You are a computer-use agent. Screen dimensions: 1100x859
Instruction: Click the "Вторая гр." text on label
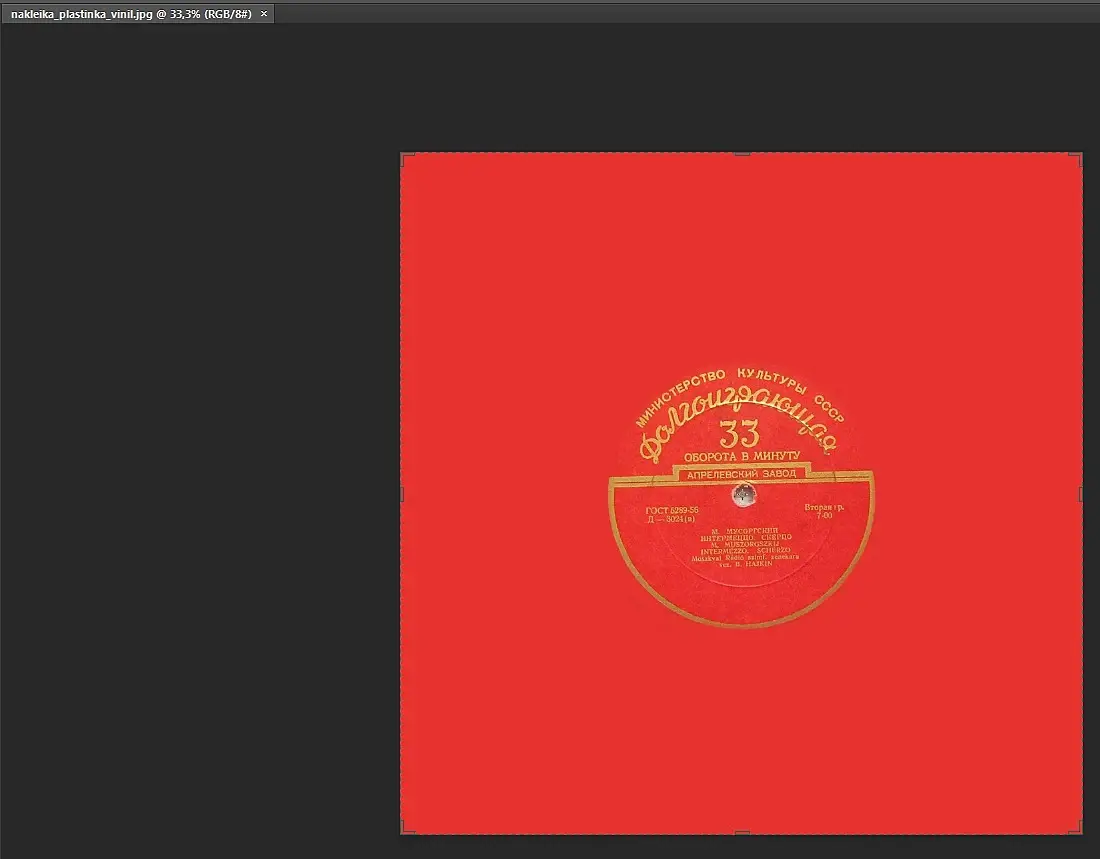824,507
